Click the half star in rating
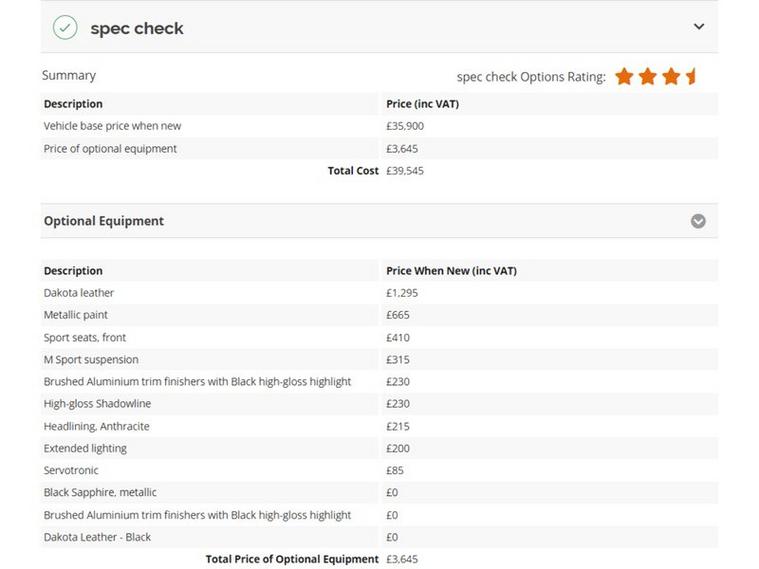 (x=691, y=76)
